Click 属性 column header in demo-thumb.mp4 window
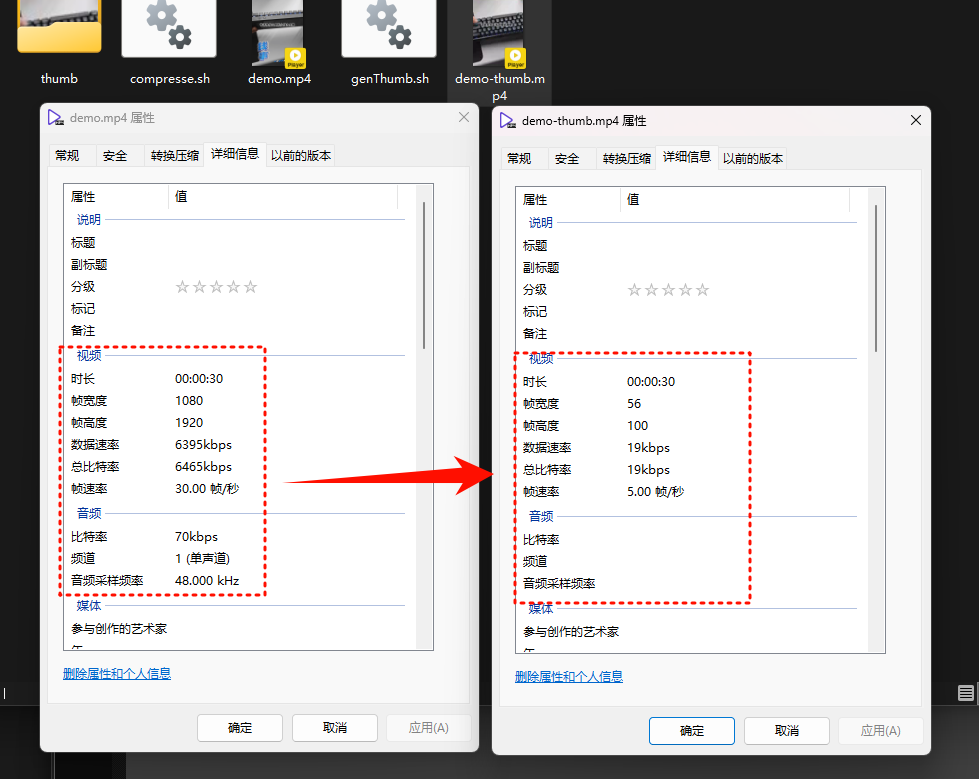Image resolution: width=979 pixels, height=779 pixels. click(568, 200)
